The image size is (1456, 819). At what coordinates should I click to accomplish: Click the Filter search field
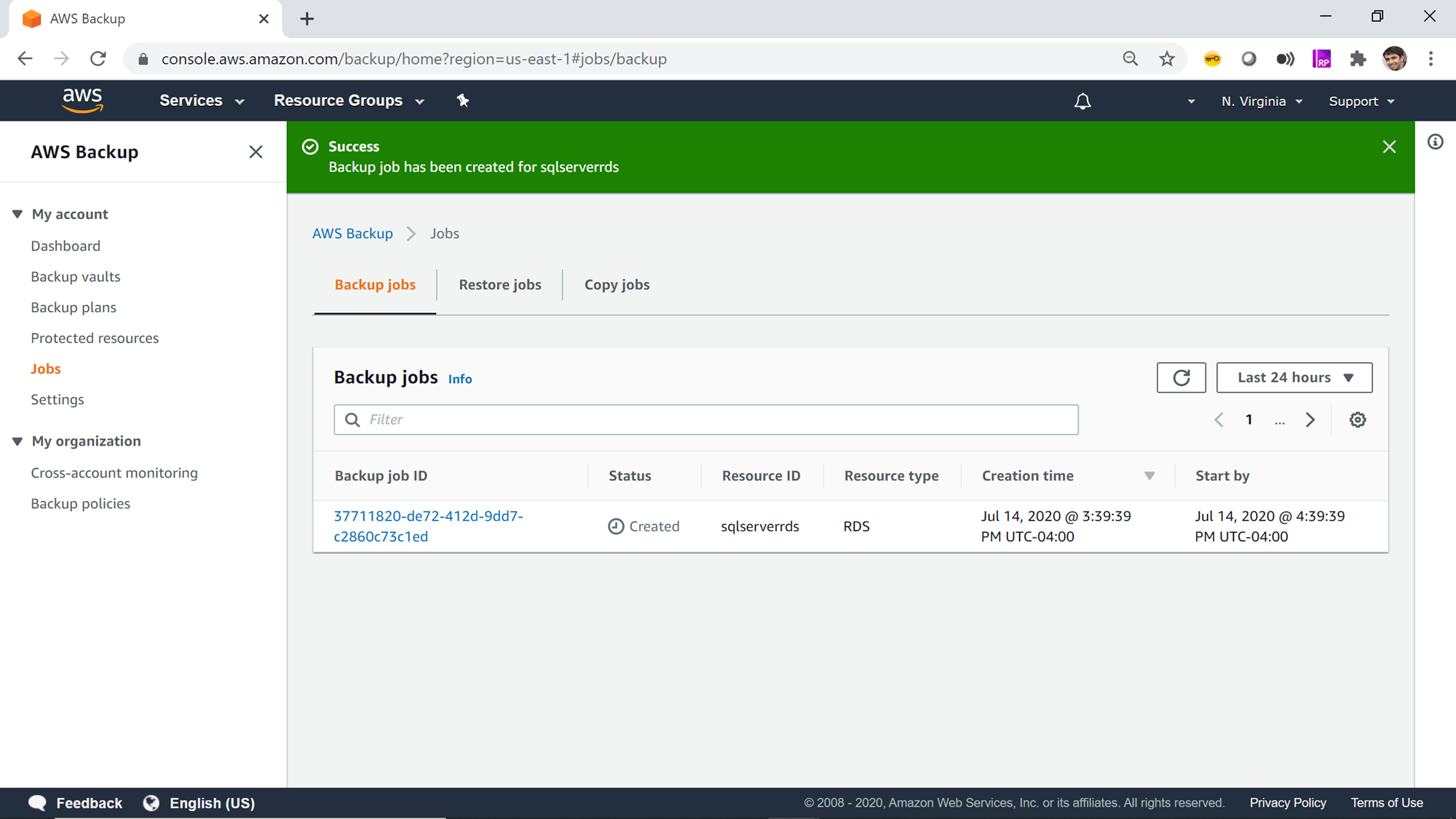click(x=705, y=419)
